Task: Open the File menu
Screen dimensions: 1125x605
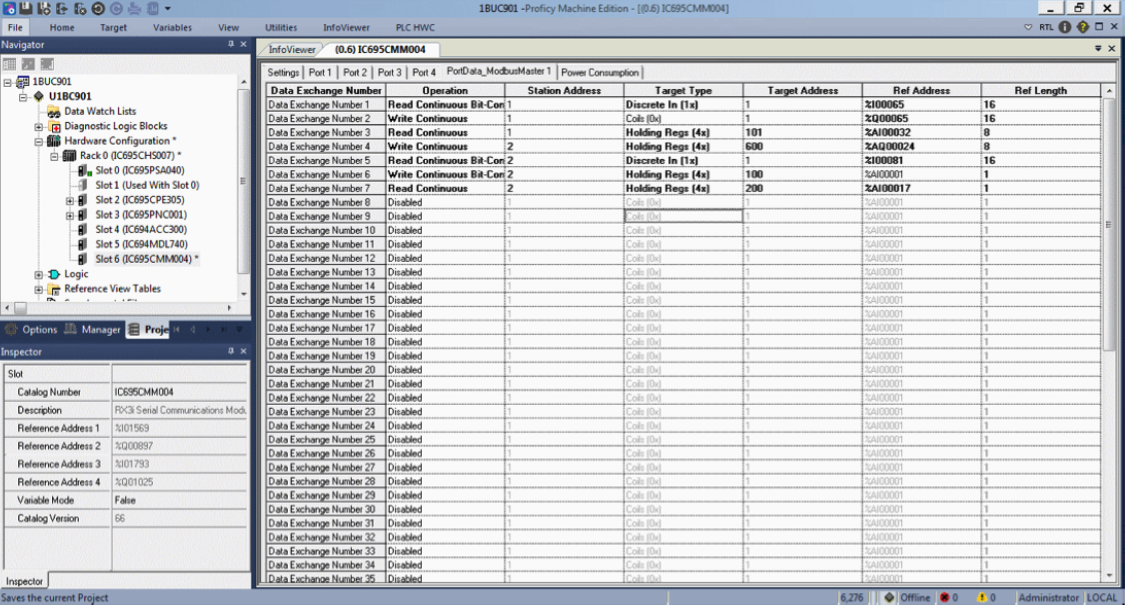Action: click(15, 27)
